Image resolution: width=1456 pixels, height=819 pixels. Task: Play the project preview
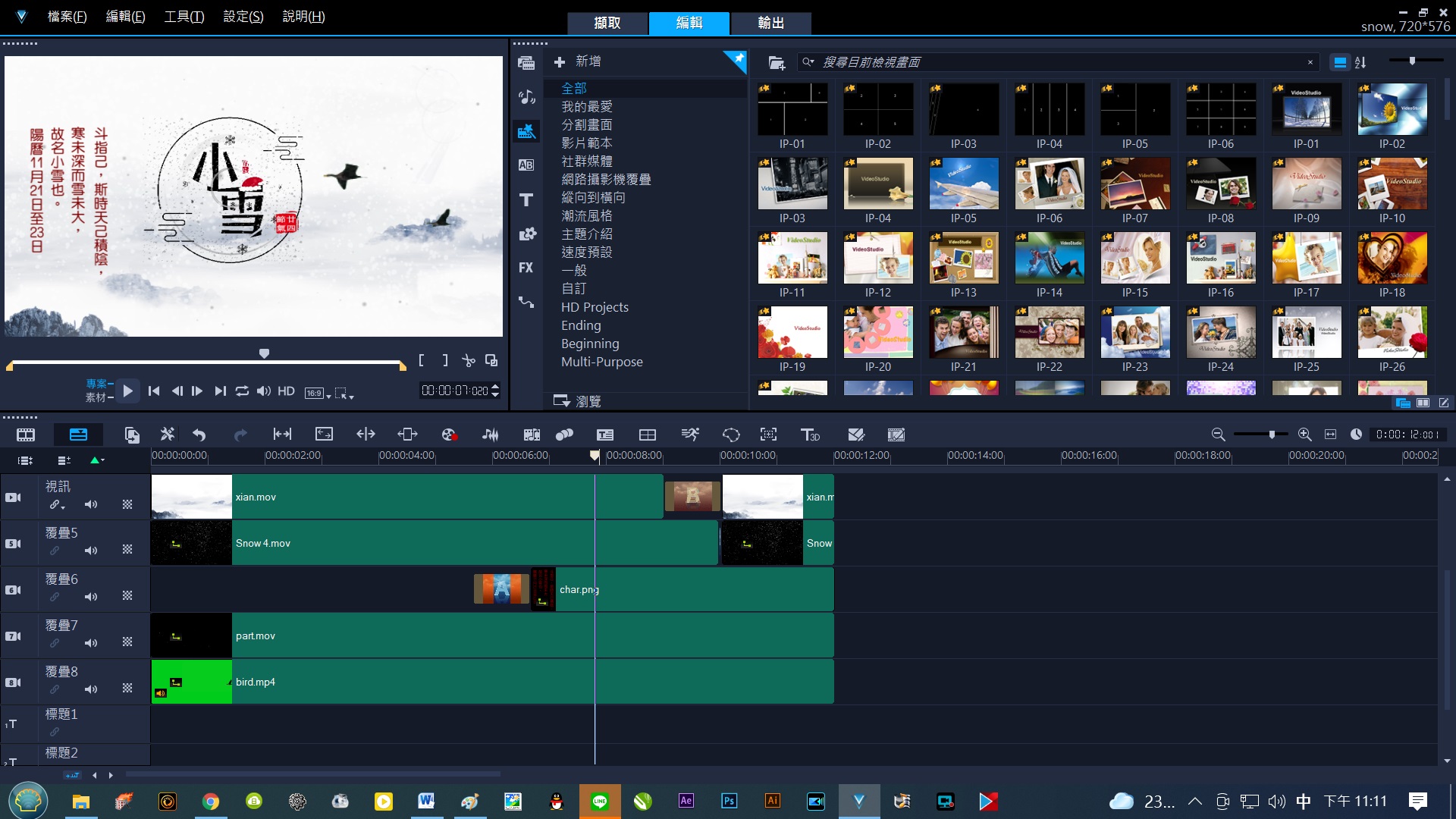(128, 391)
